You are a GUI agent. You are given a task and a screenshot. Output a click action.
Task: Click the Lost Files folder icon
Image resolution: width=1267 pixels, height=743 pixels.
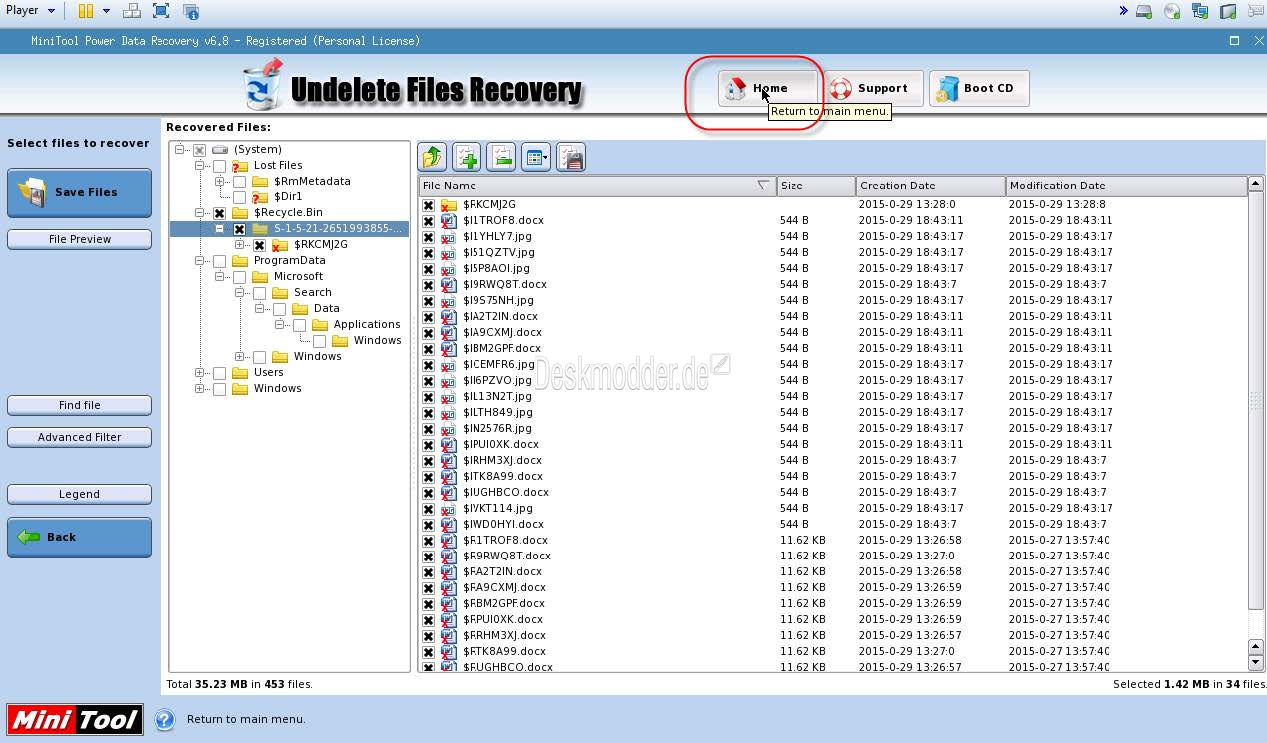[240, 165]
